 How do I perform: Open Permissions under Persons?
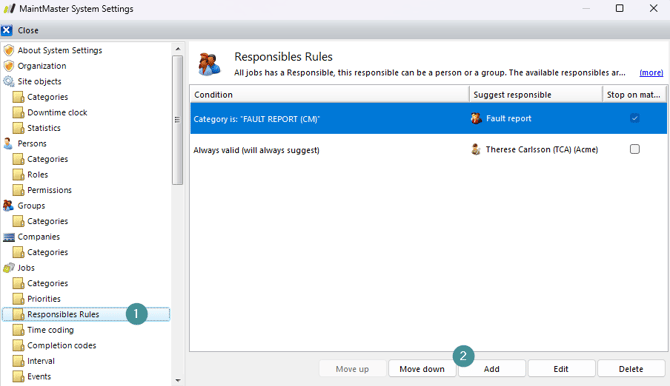pos(49,190)
